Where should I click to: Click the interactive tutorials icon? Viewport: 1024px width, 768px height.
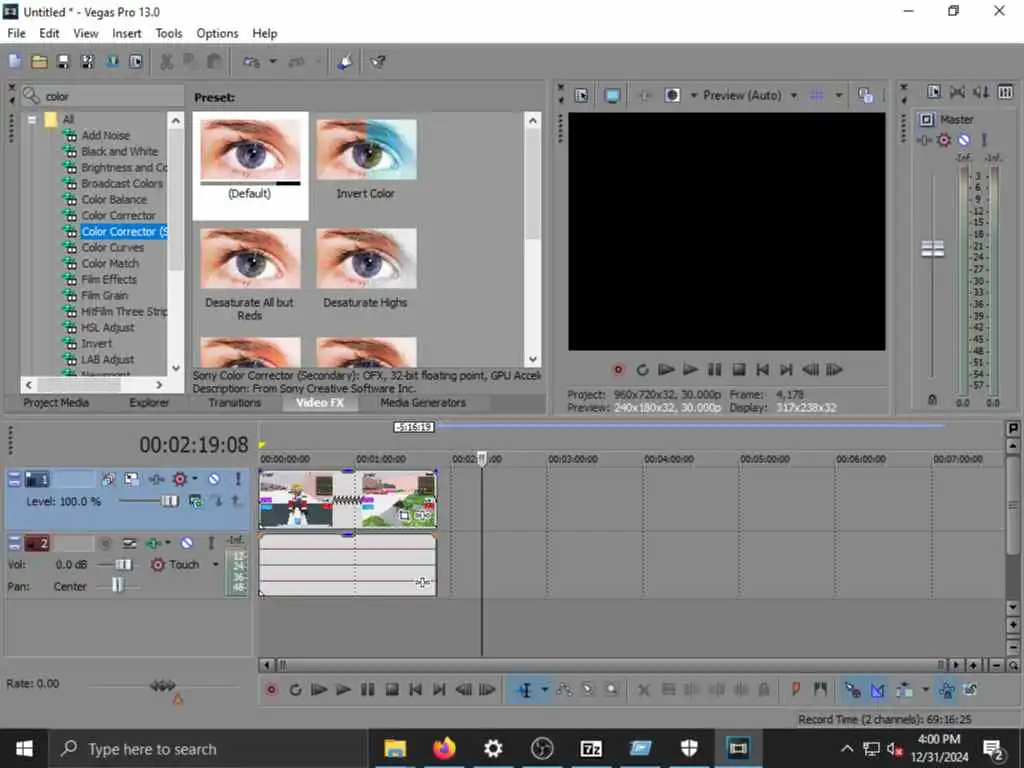(x=345, y=62)
